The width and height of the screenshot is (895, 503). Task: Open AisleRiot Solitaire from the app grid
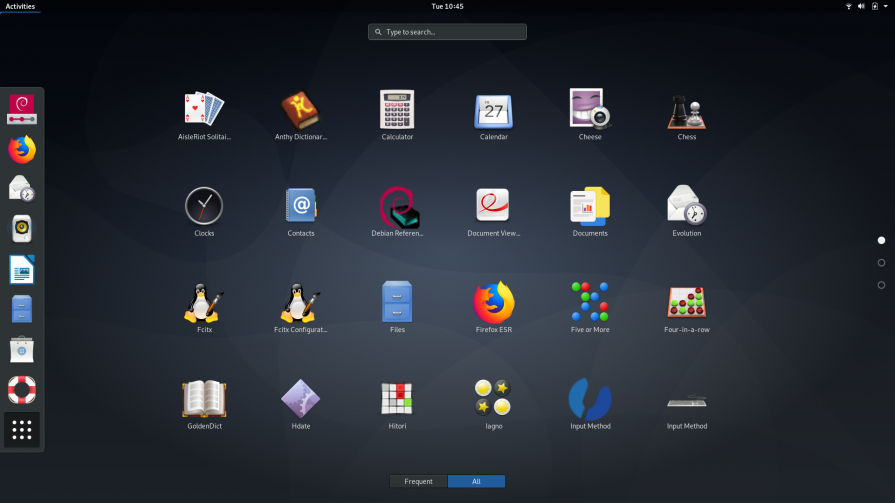[x=204, y=114]
